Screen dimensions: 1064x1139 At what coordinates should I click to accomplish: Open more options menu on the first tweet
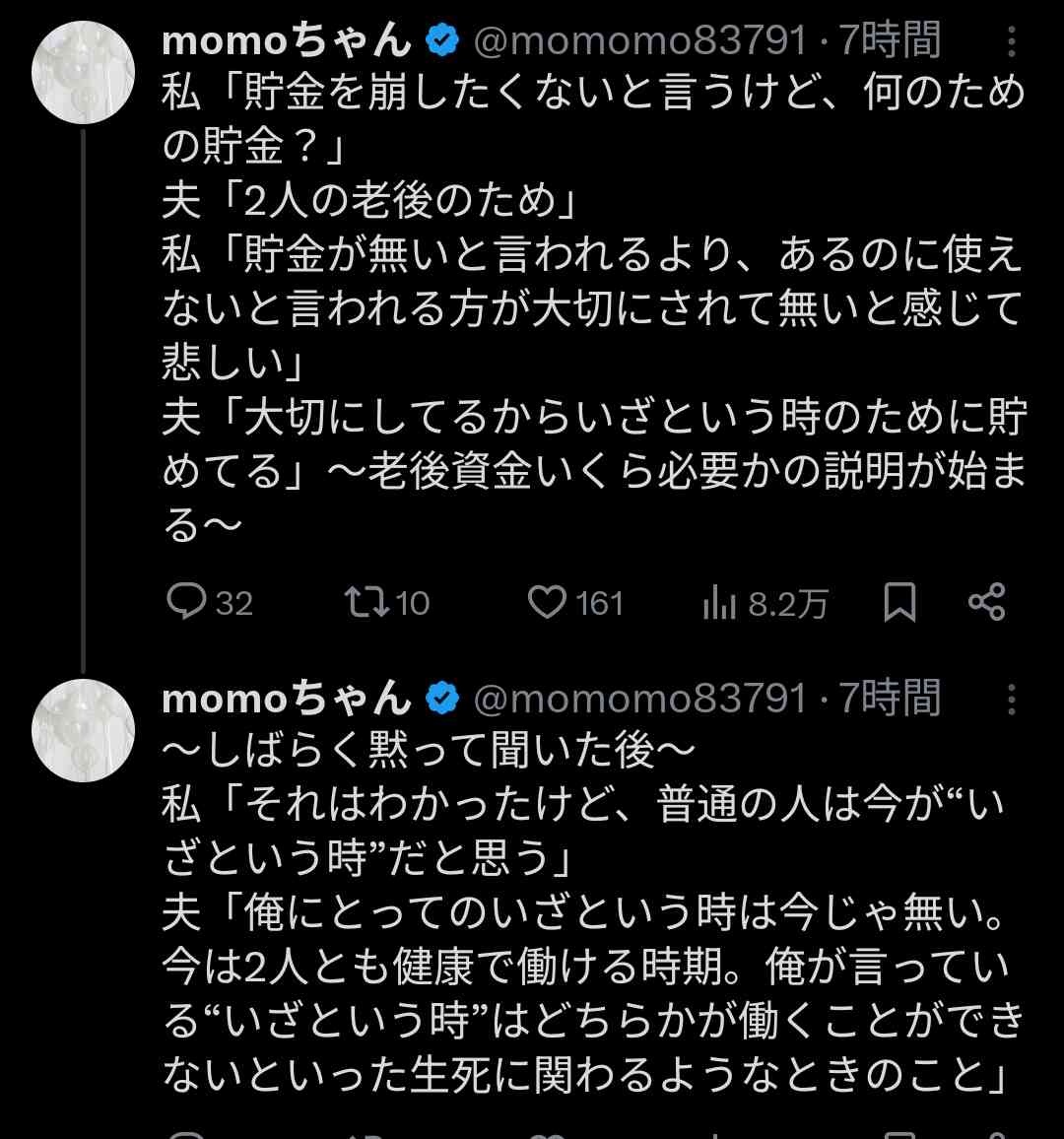click(x=1012, y=43)
